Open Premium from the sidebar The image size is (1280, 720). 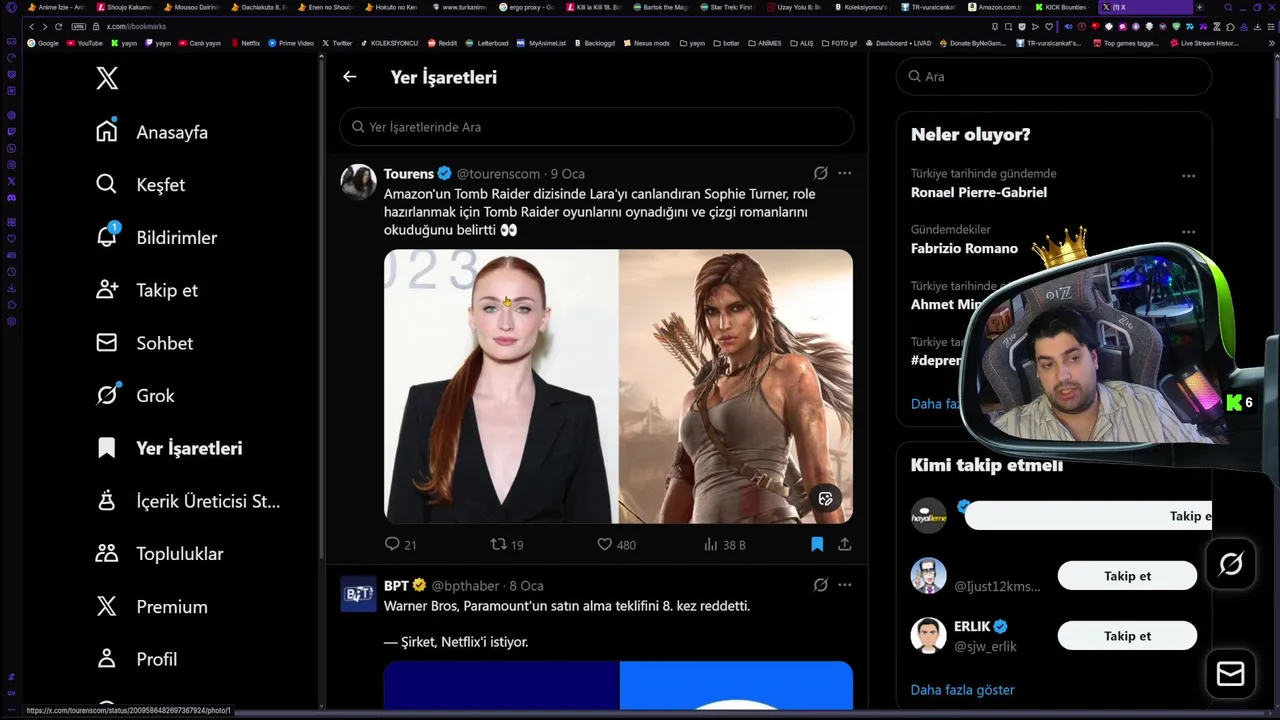point(151,606)
